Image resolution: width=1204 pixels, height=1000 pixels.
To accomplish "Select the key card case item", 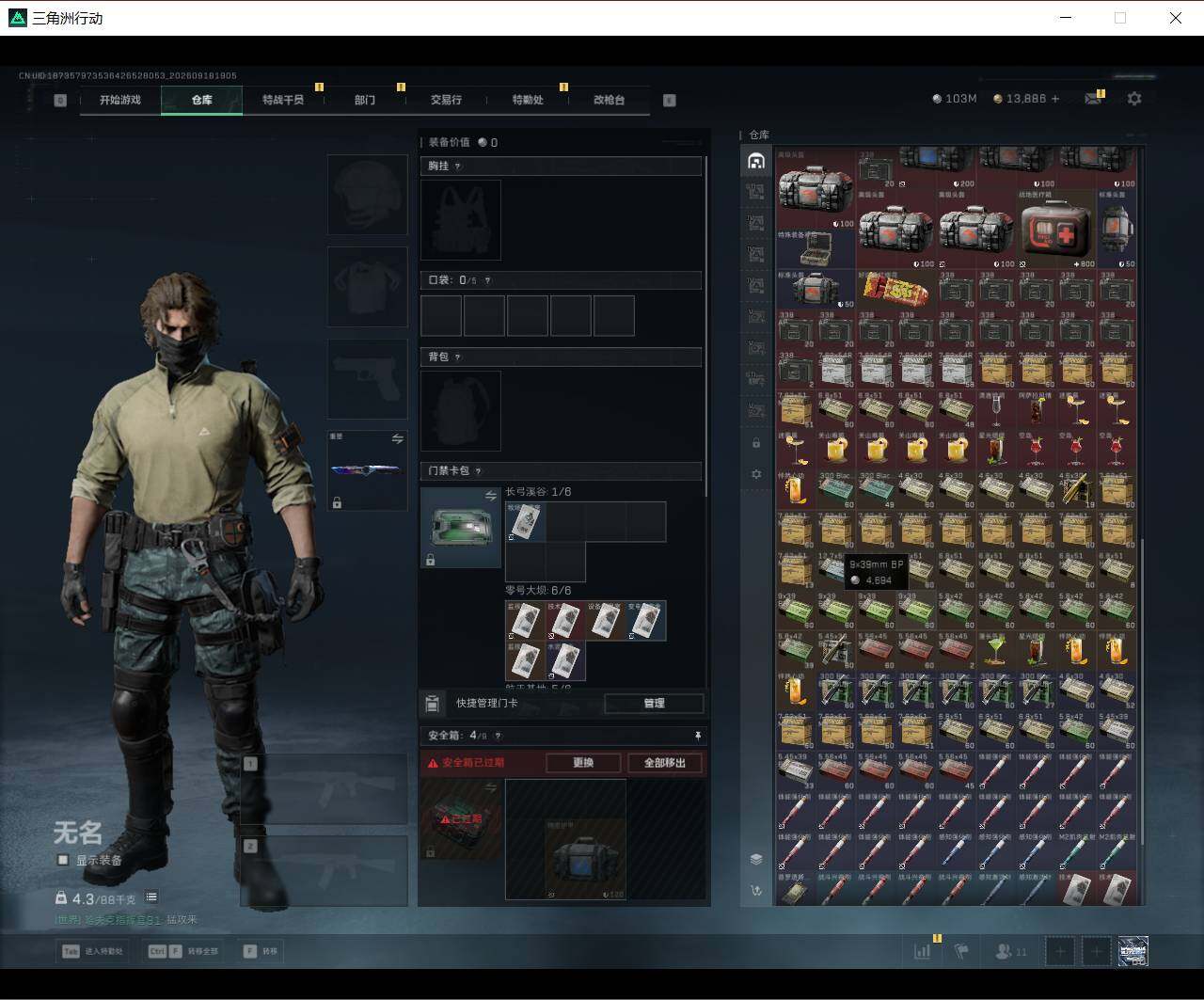I will click(x=461, y=528).
